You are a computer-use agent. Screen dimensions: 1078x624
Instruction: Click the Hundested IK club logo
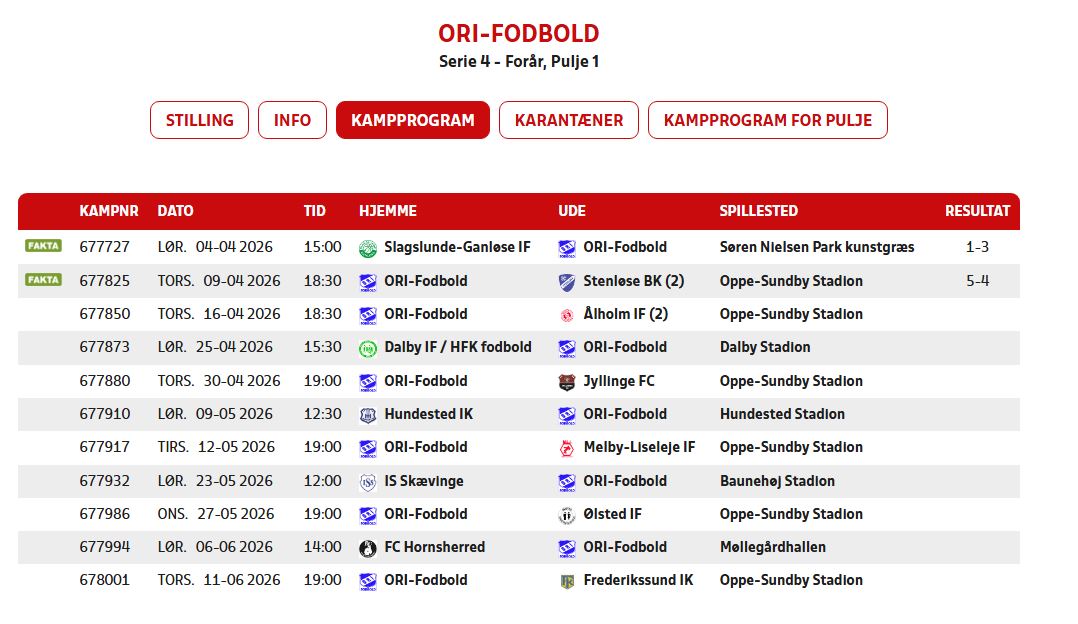367,415
